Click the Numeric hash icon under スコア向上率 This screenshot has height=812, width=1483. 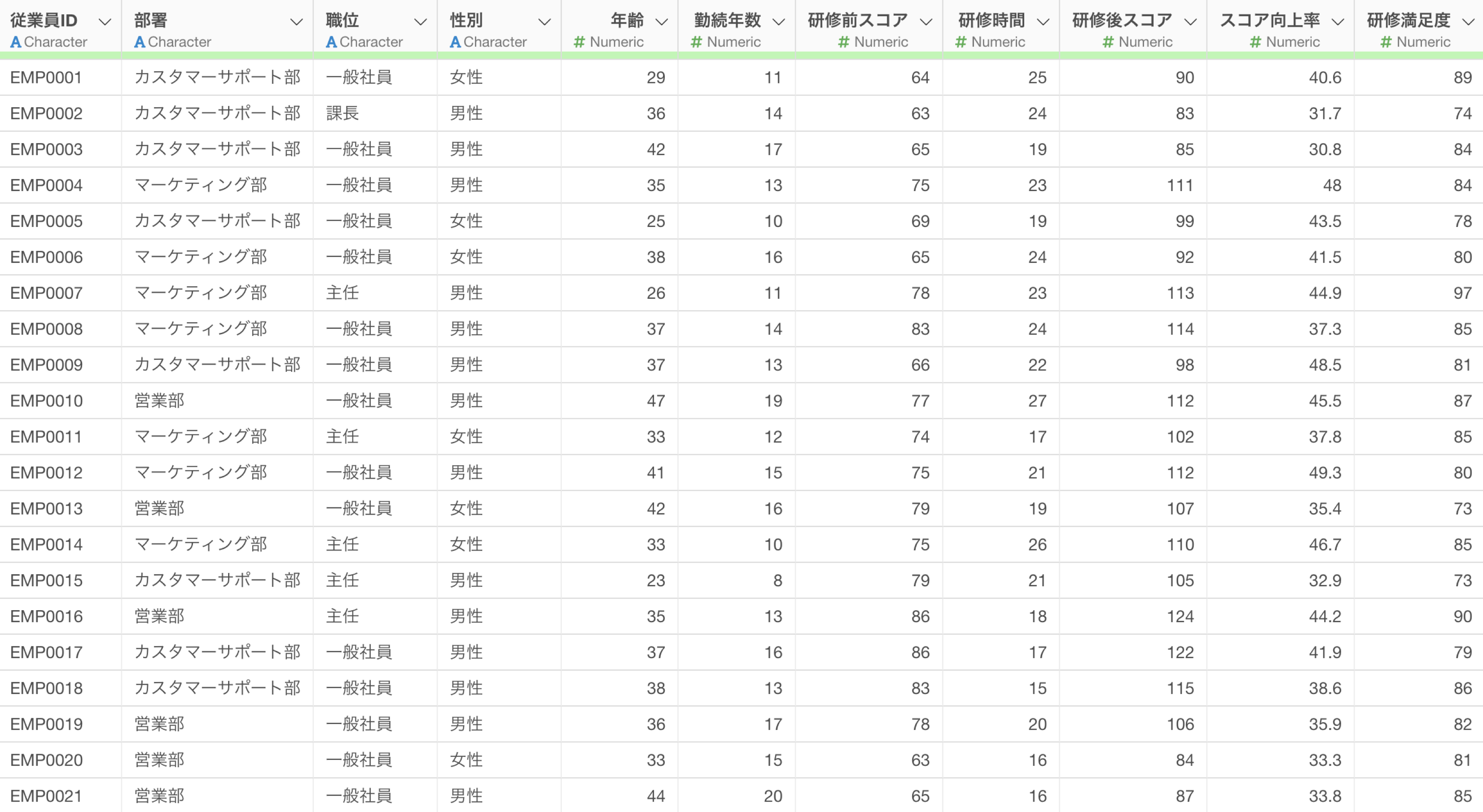[1255, 42]
